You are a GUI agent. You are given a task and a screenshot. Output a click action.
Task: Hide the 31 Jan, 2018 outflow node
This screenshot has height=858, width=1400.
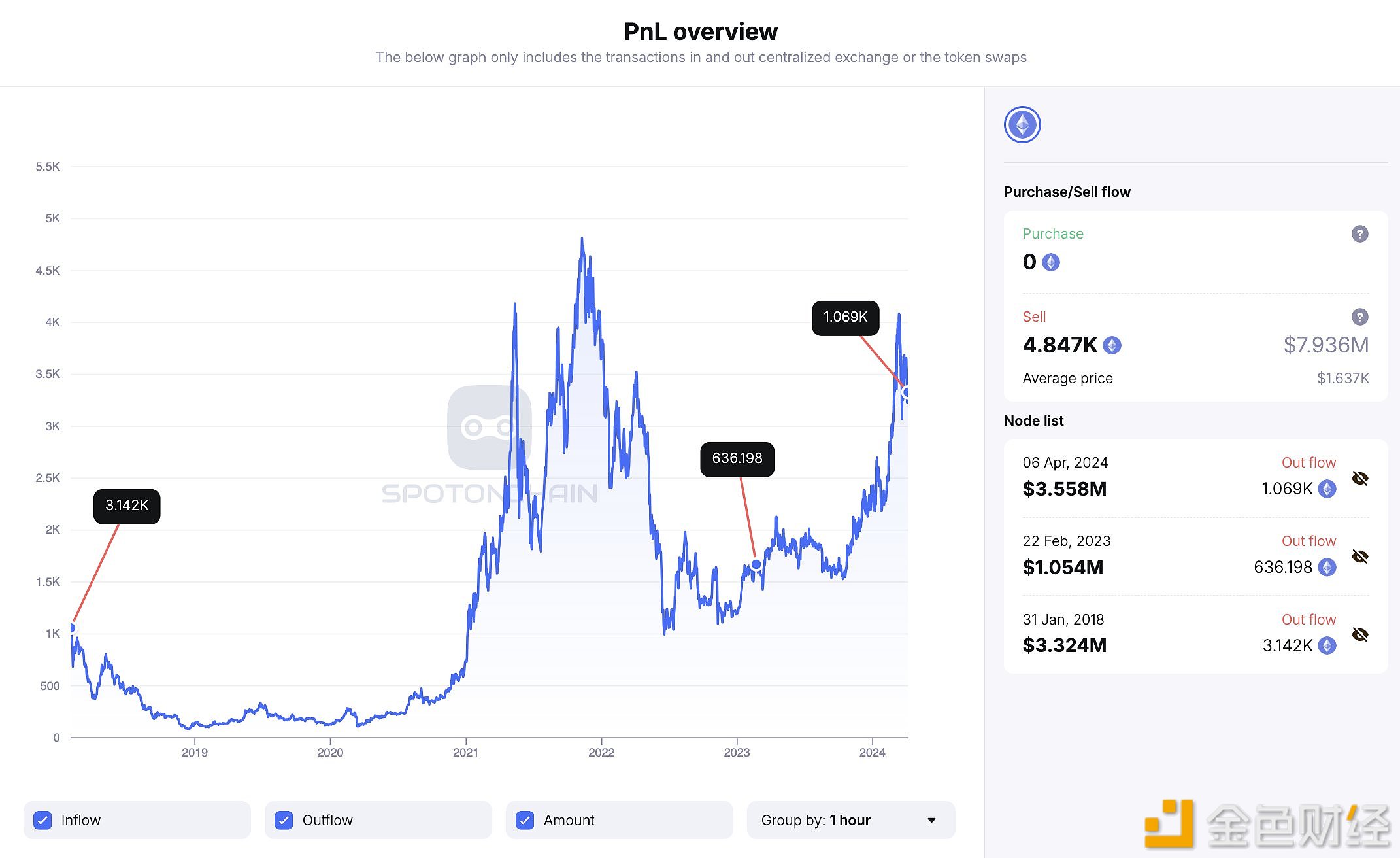coord(1359,634)
